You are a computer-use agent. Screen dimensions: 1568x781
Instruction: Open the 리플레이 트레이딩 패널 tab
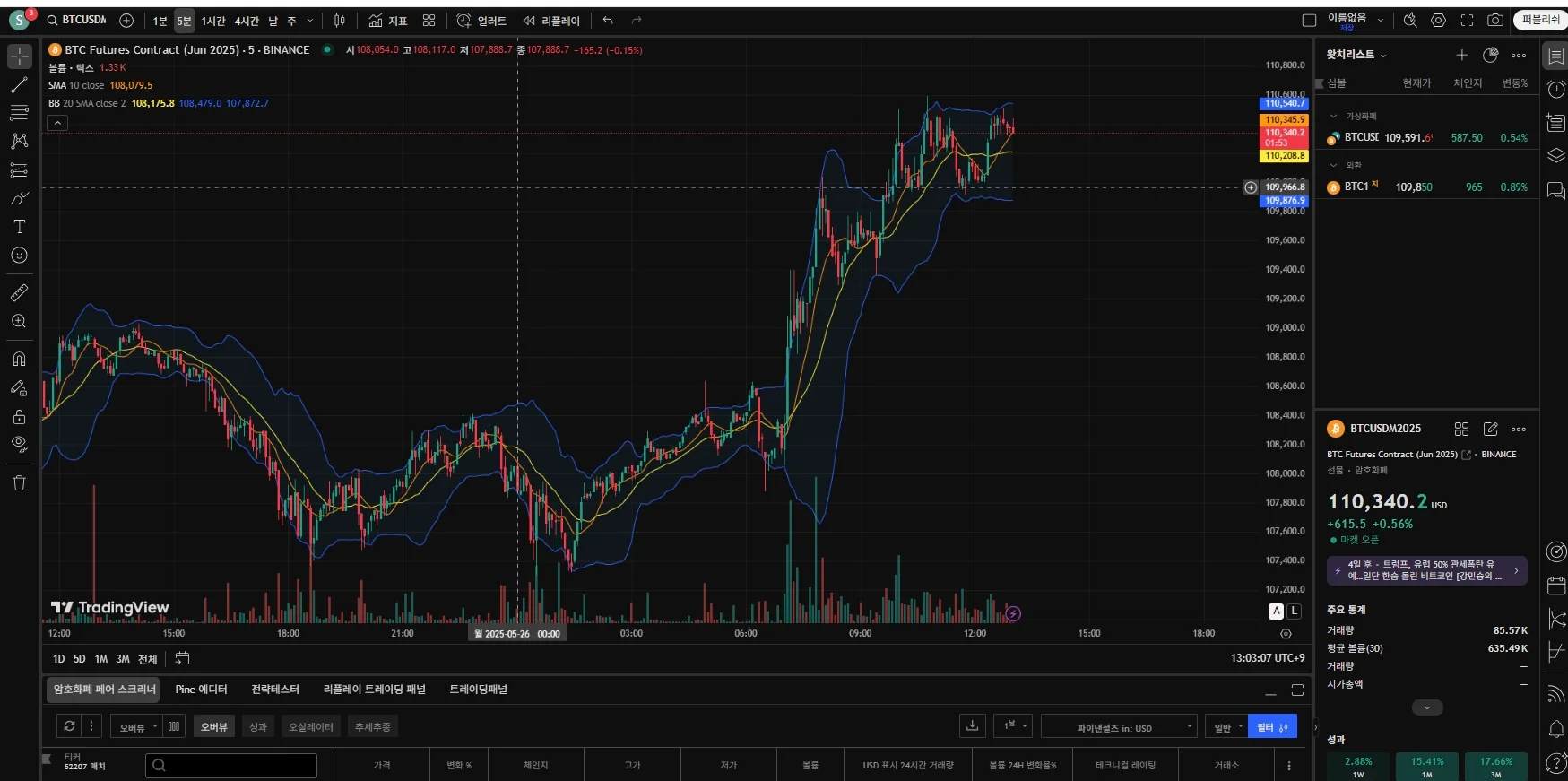(x=375, y=690)
